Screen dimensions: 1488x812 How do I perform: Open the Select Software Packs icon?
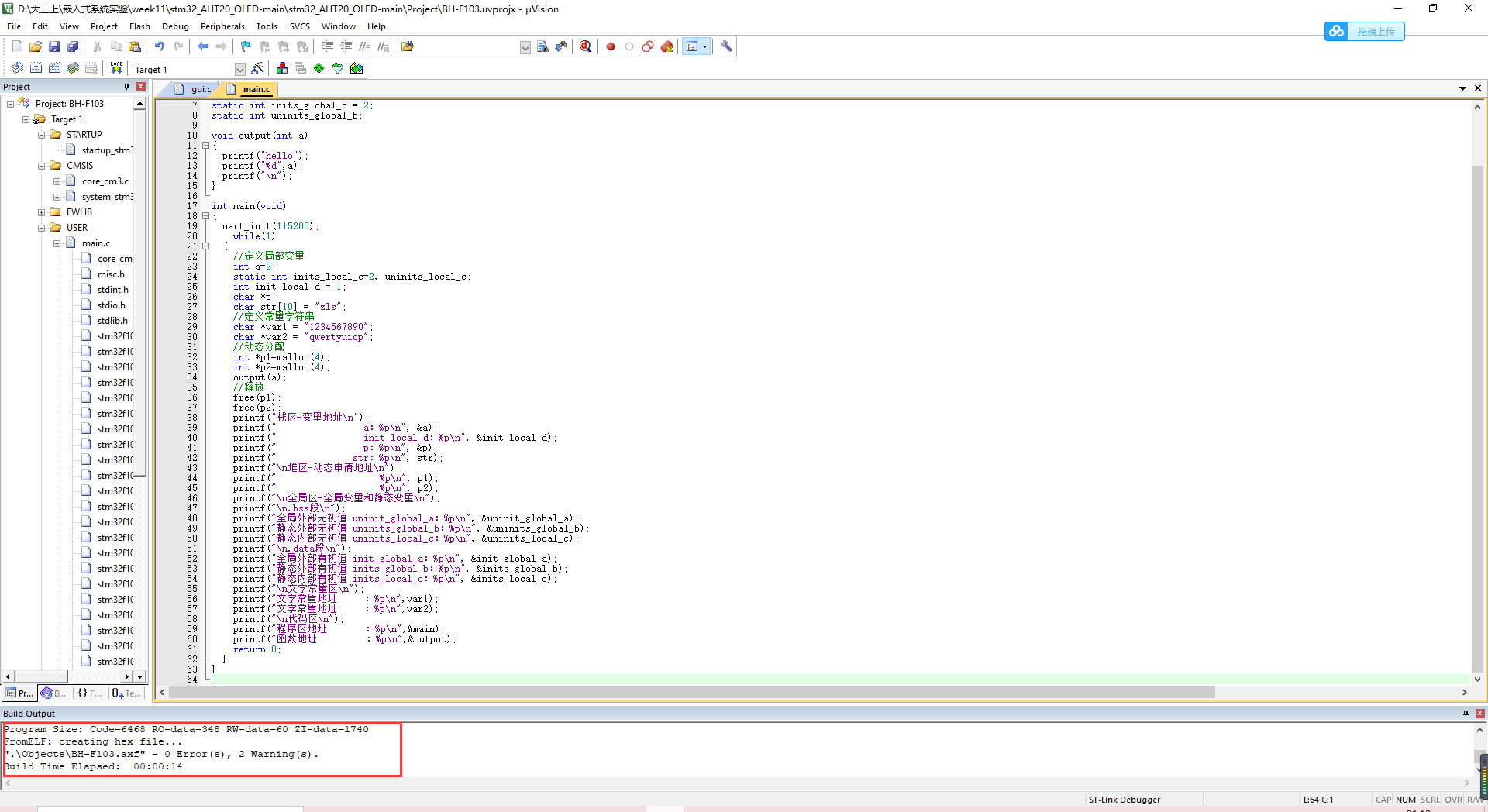[x=338, y=68]
